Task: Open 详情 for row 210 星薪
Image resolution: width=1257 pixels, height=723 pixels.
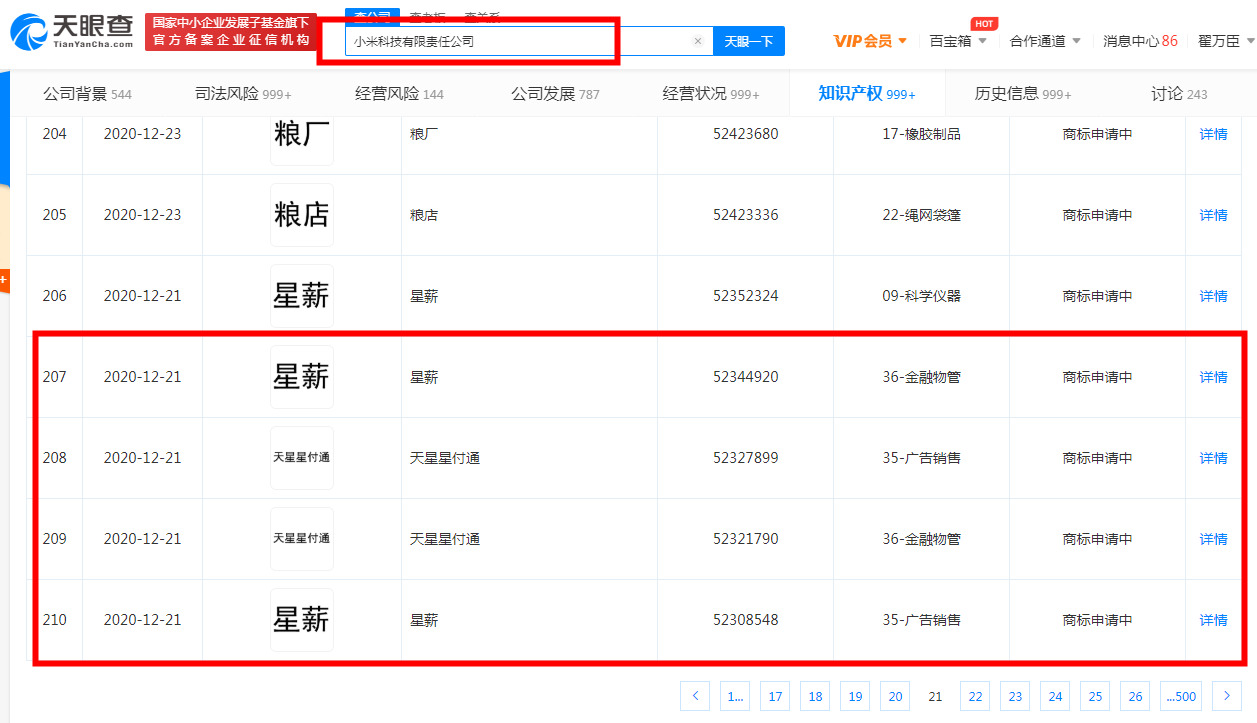Action: tap(1213, 620)
